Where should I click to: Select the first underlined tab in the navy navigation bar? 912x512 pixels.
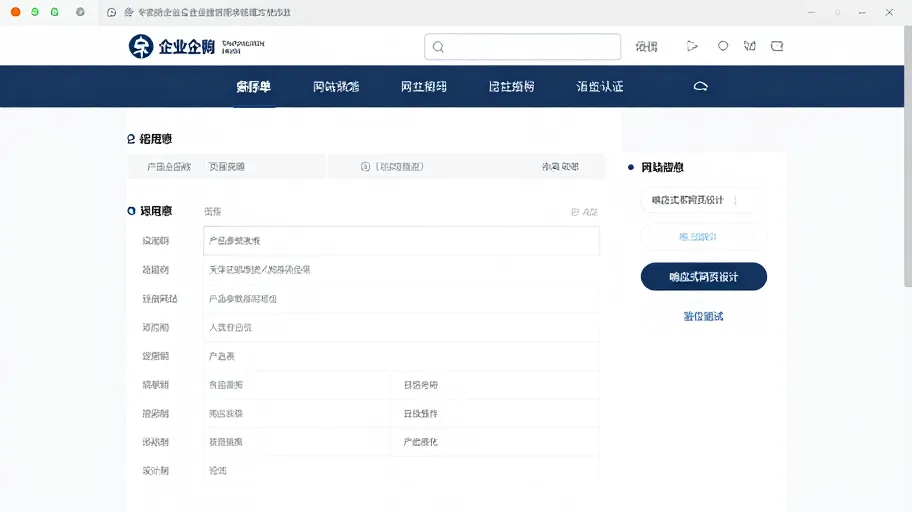(254, 87)
